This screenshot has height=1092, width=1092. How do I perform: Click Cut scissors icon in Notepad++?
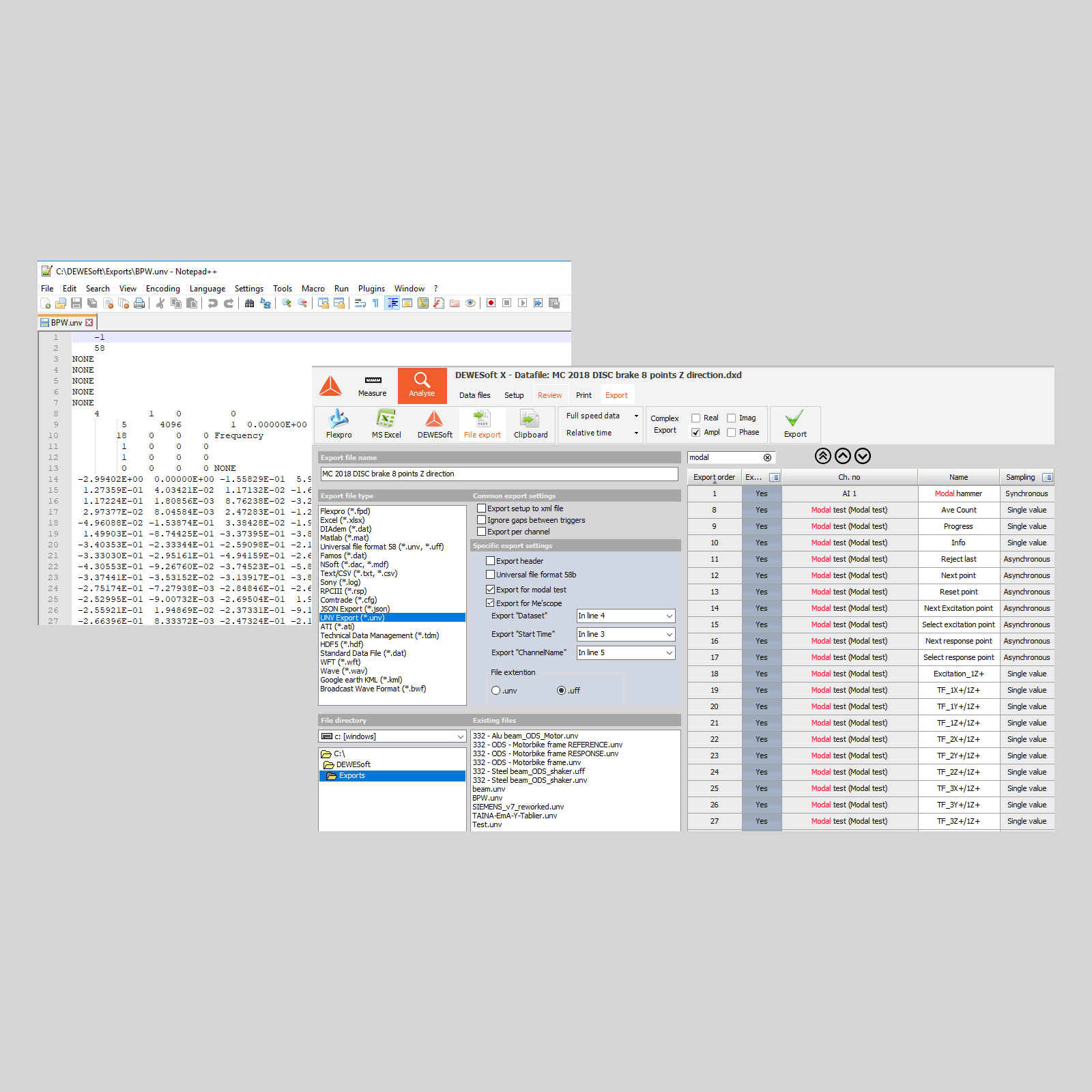160,303
